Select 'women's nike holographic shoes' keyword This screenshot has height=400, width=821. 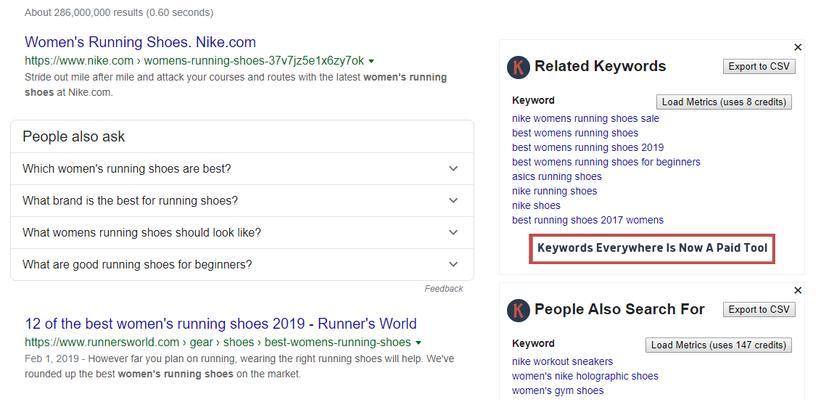pos(585,376)
